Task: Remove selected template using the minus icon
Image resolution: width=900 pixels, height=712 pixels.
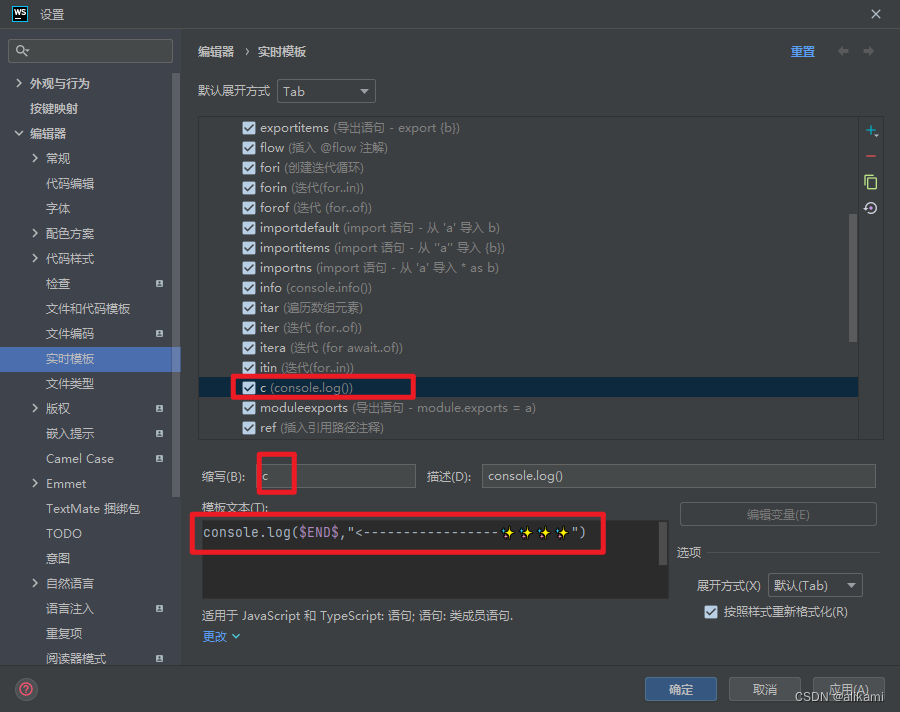Action: click(x=871, y=156)
